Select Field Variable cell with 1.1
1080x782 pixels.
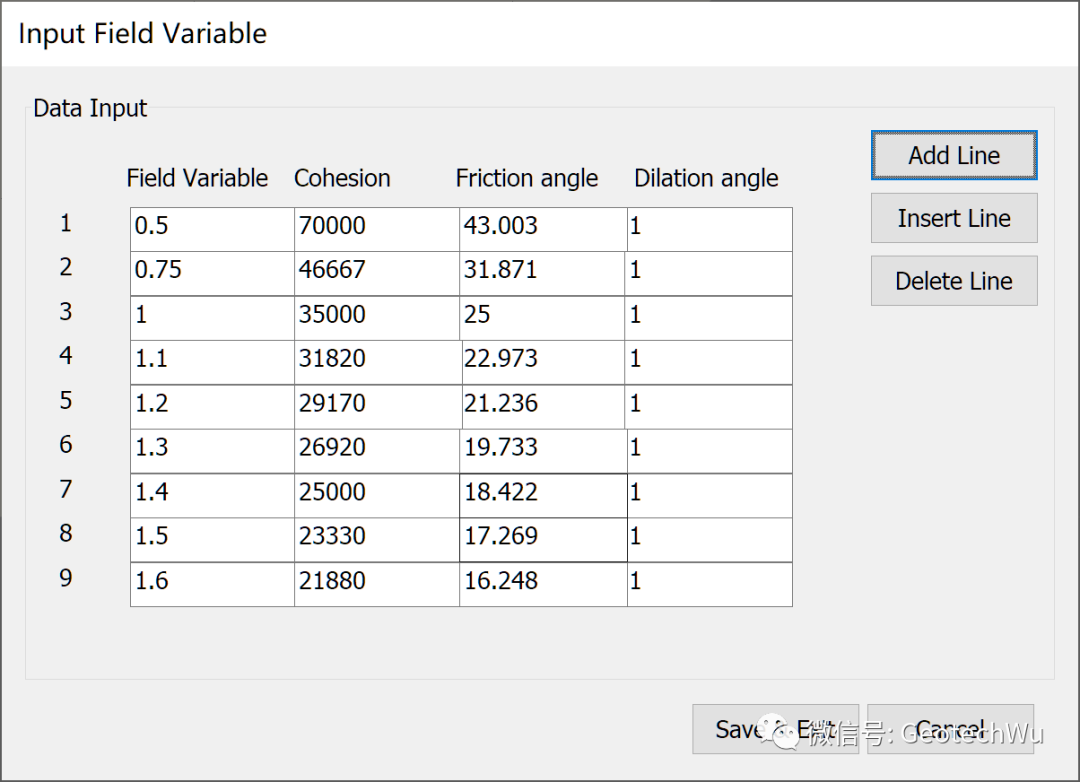click(212, 362)
